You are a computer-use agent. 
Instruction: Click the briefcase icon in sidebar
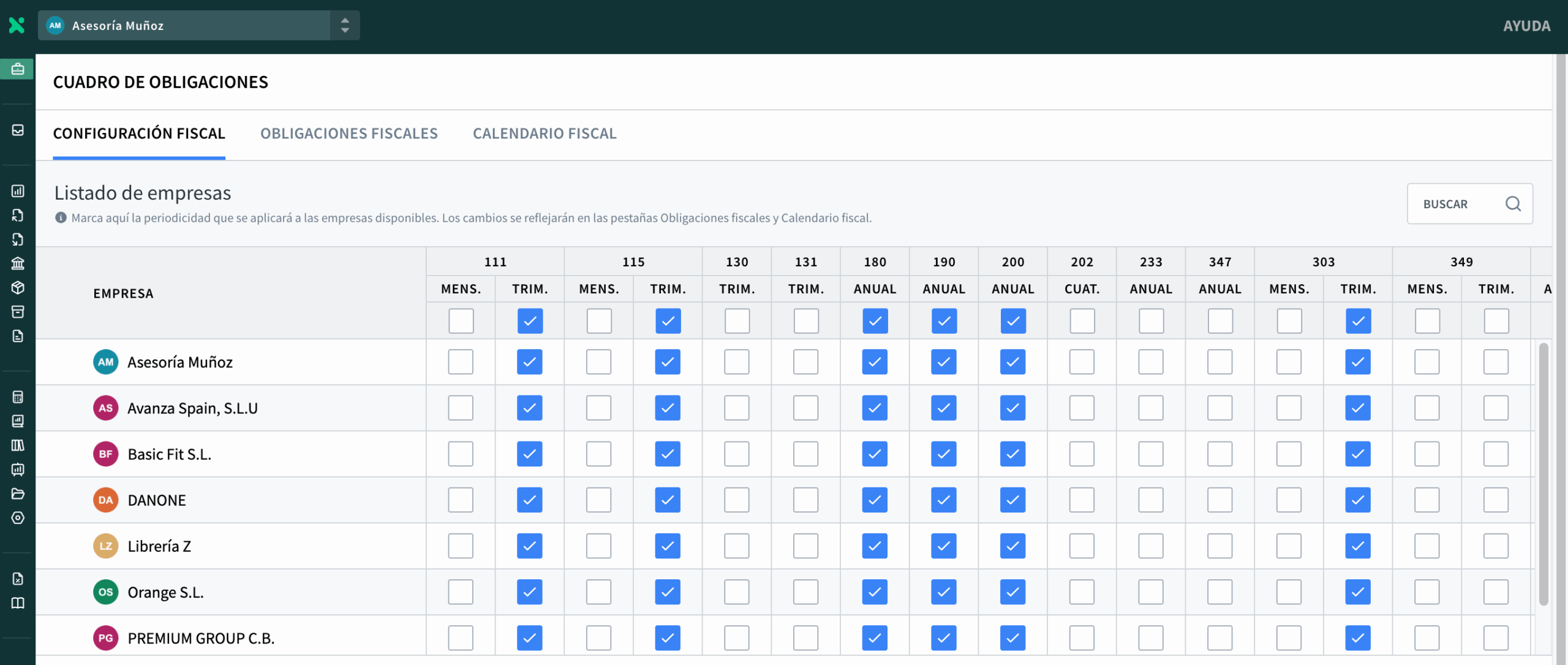click(17, 69)
